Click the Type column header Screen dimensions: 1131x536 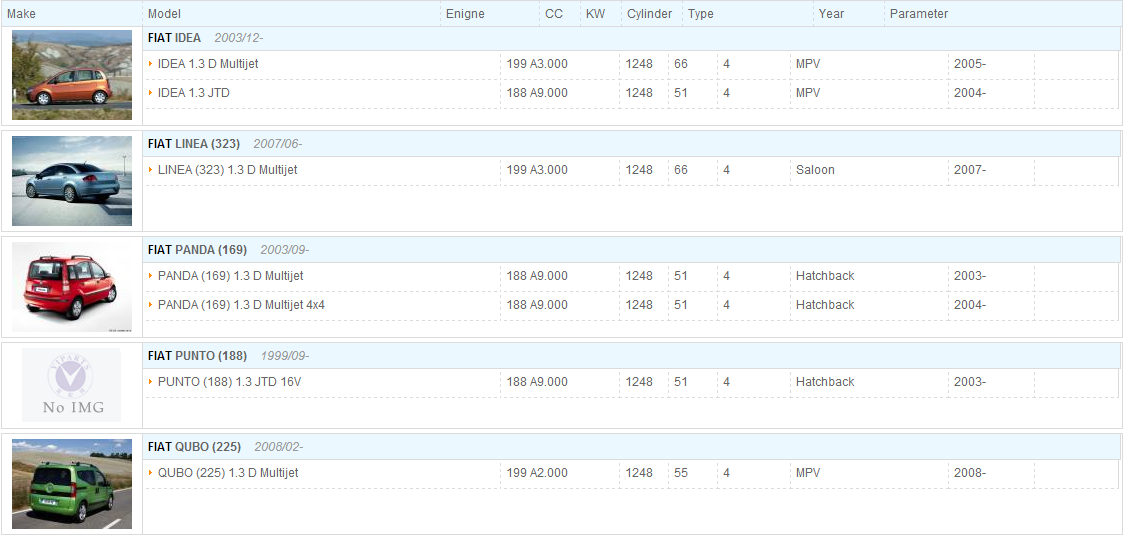(x=700, y=14)
